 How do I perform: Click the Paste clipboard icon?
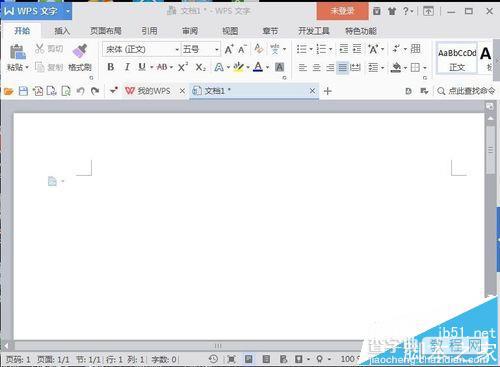coord(17,52)
